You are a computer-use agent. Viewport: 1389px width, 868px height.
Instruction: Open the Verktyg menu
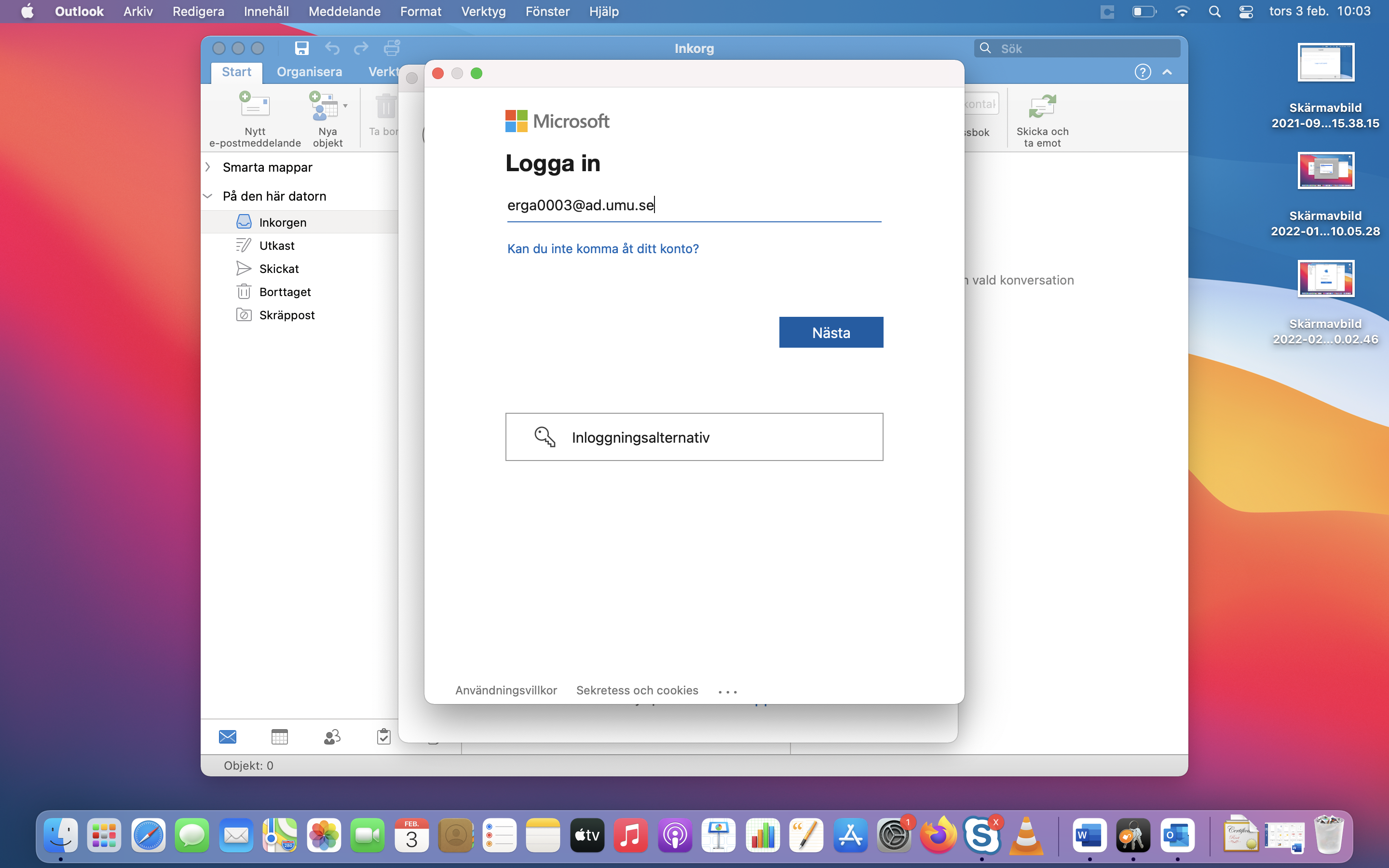[483, 12]
